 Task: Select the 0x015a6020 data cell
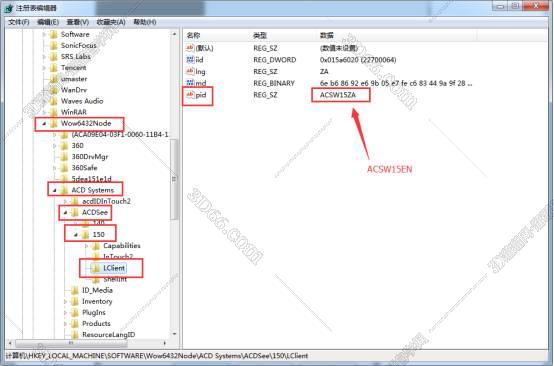pos(358,60)
